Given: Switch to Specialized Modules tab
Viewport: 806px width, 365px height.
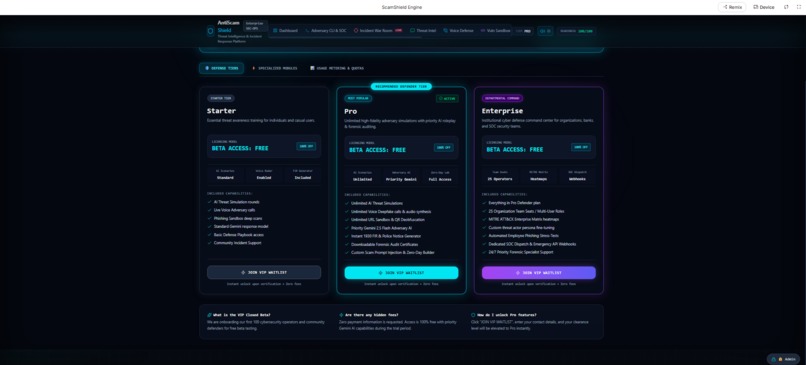Looking at the screenshot, I should tap(274, 68).
